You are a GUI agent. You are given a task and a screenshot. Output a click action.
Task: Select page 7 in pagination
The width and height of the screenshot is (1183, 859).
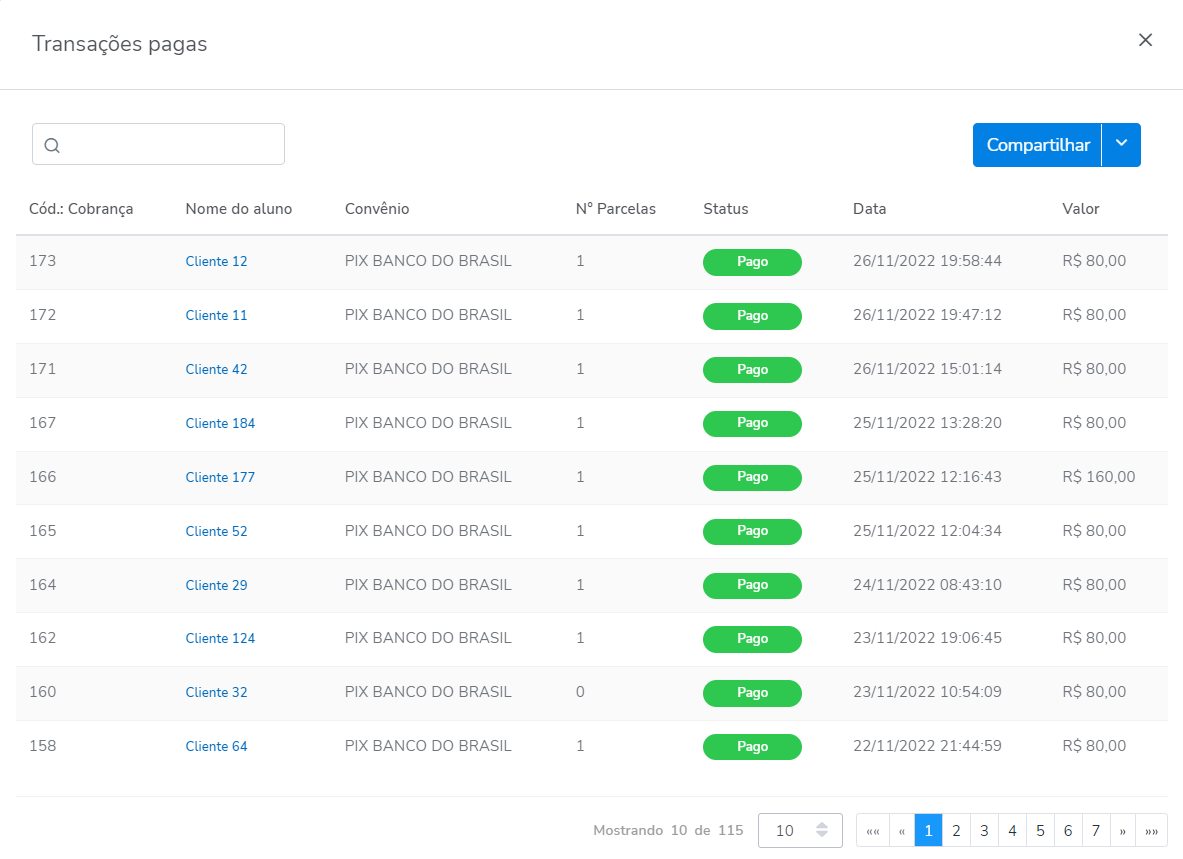pyautogui.click(x=1096, y=830)
